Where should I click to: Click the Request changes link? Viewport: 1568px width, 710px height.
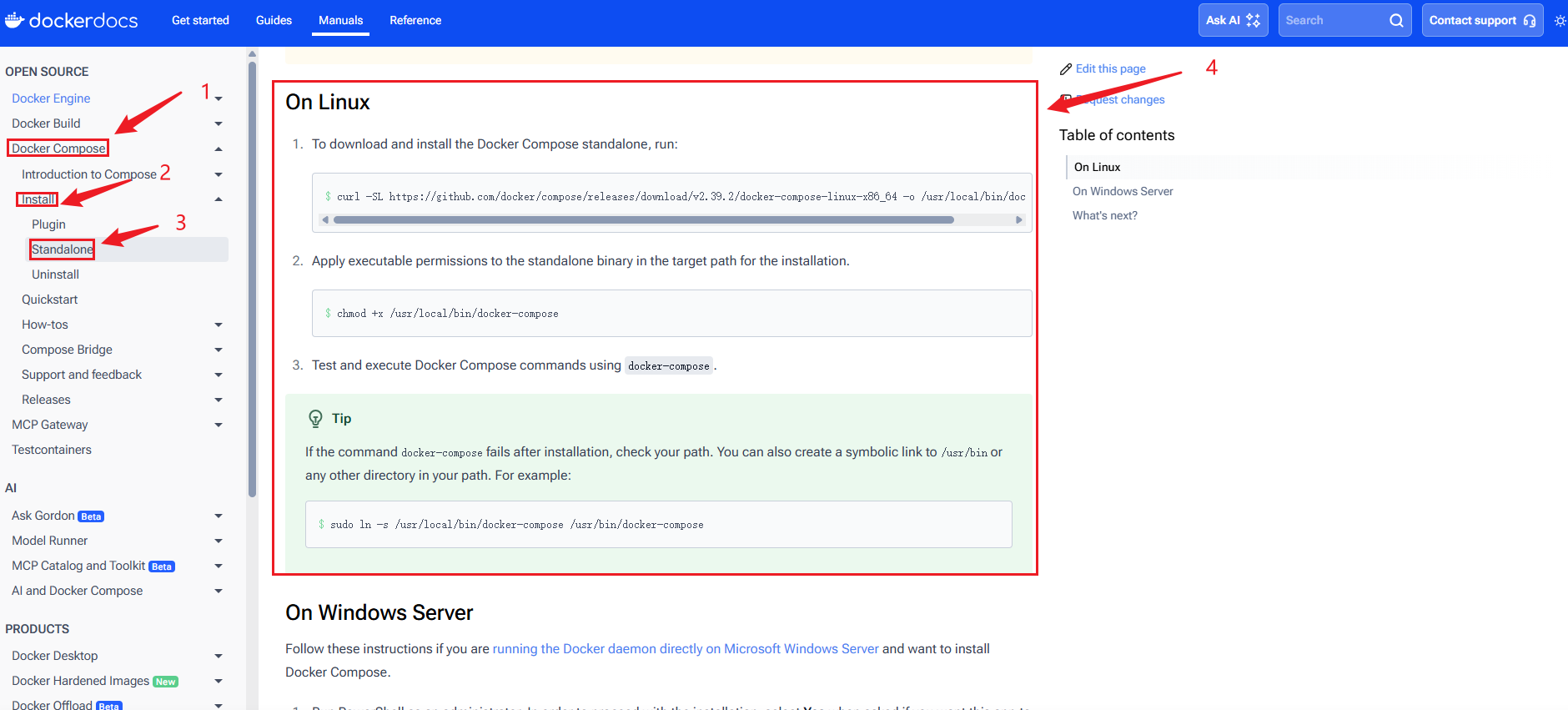click(x=1120, y=100)
